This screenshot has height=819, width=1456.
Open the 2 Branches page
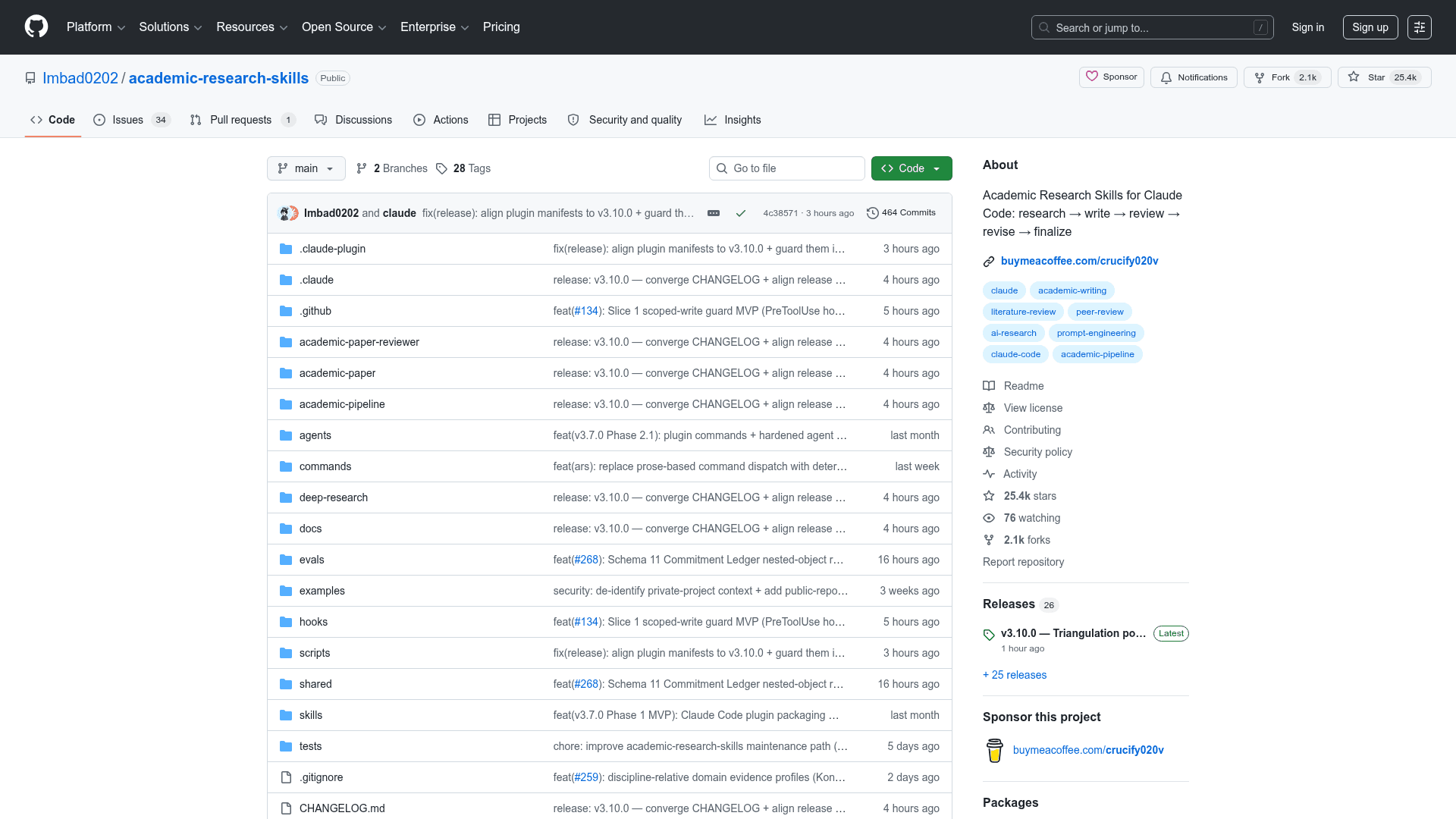pos(392,168)
